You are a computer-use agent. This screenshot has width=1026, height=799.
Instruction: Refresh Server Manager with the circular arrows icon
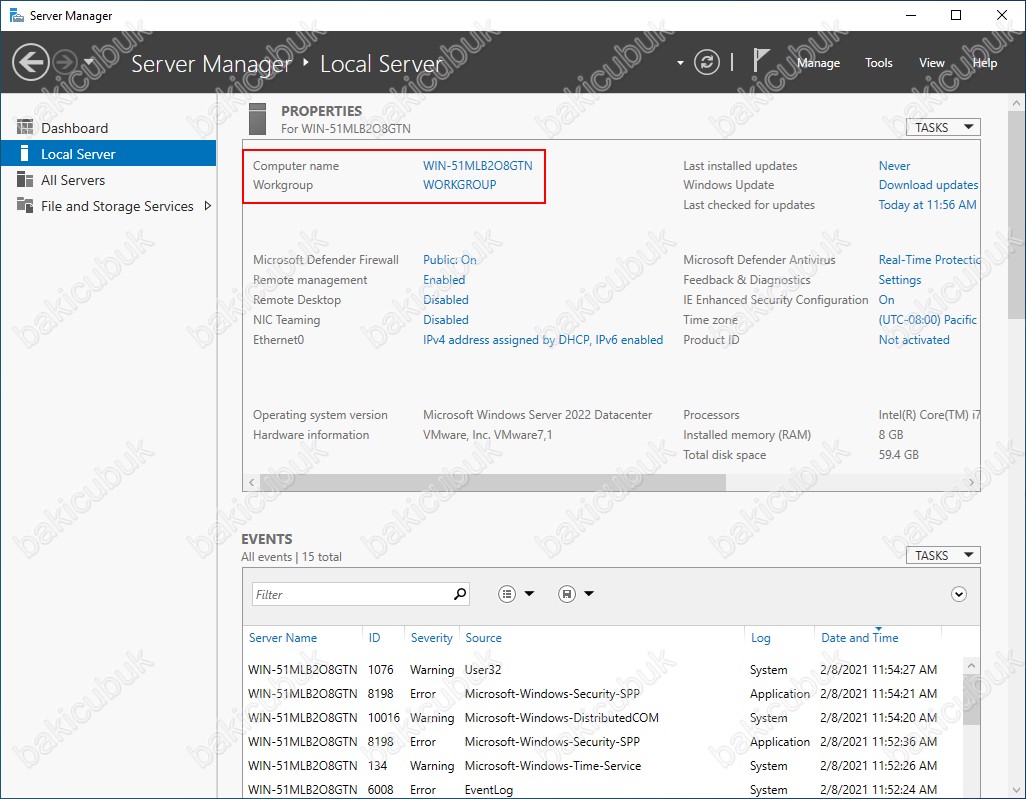pos(707,62)
